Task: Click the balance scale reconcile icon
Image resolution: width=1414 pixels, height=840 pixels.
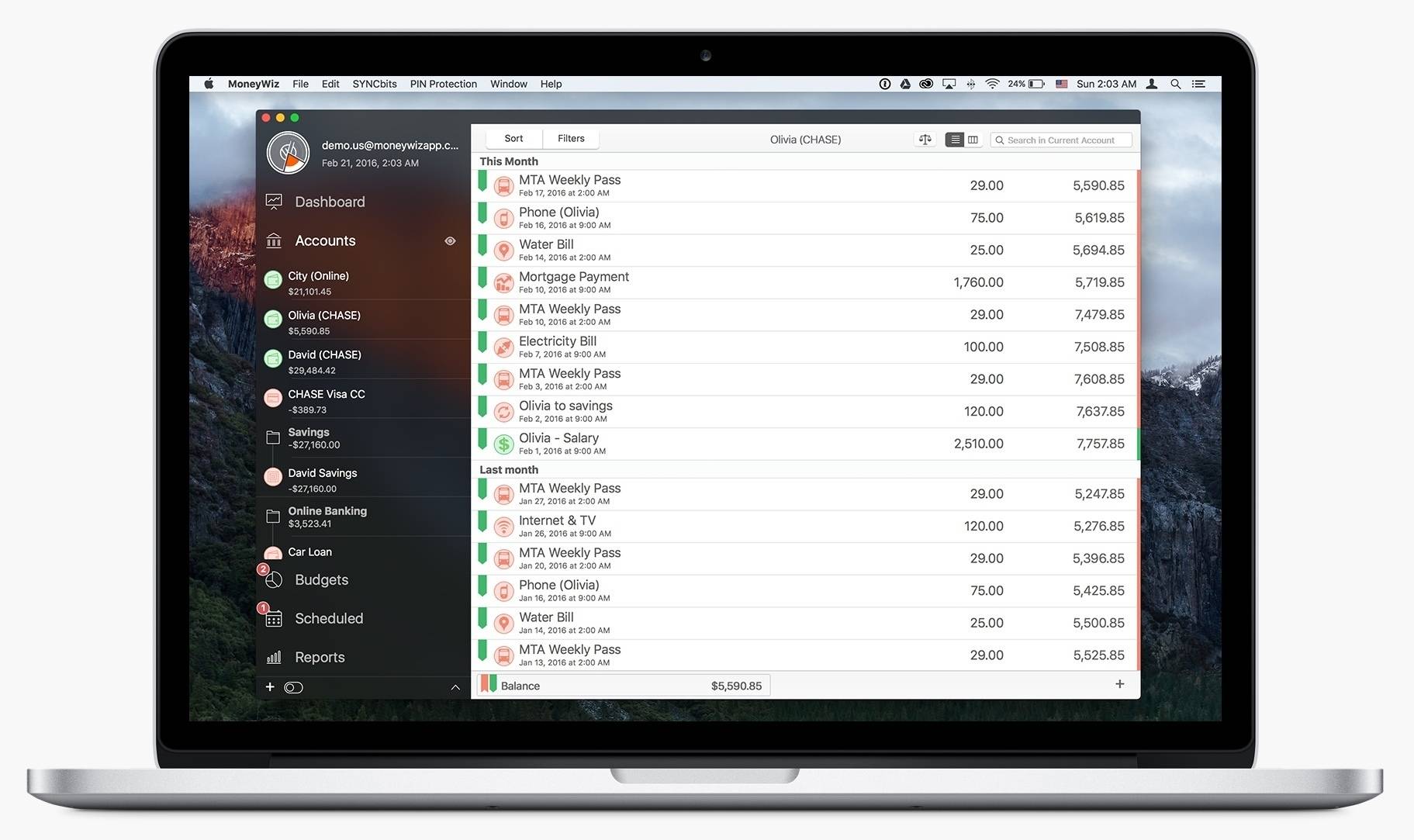Action: coord(925,140)
